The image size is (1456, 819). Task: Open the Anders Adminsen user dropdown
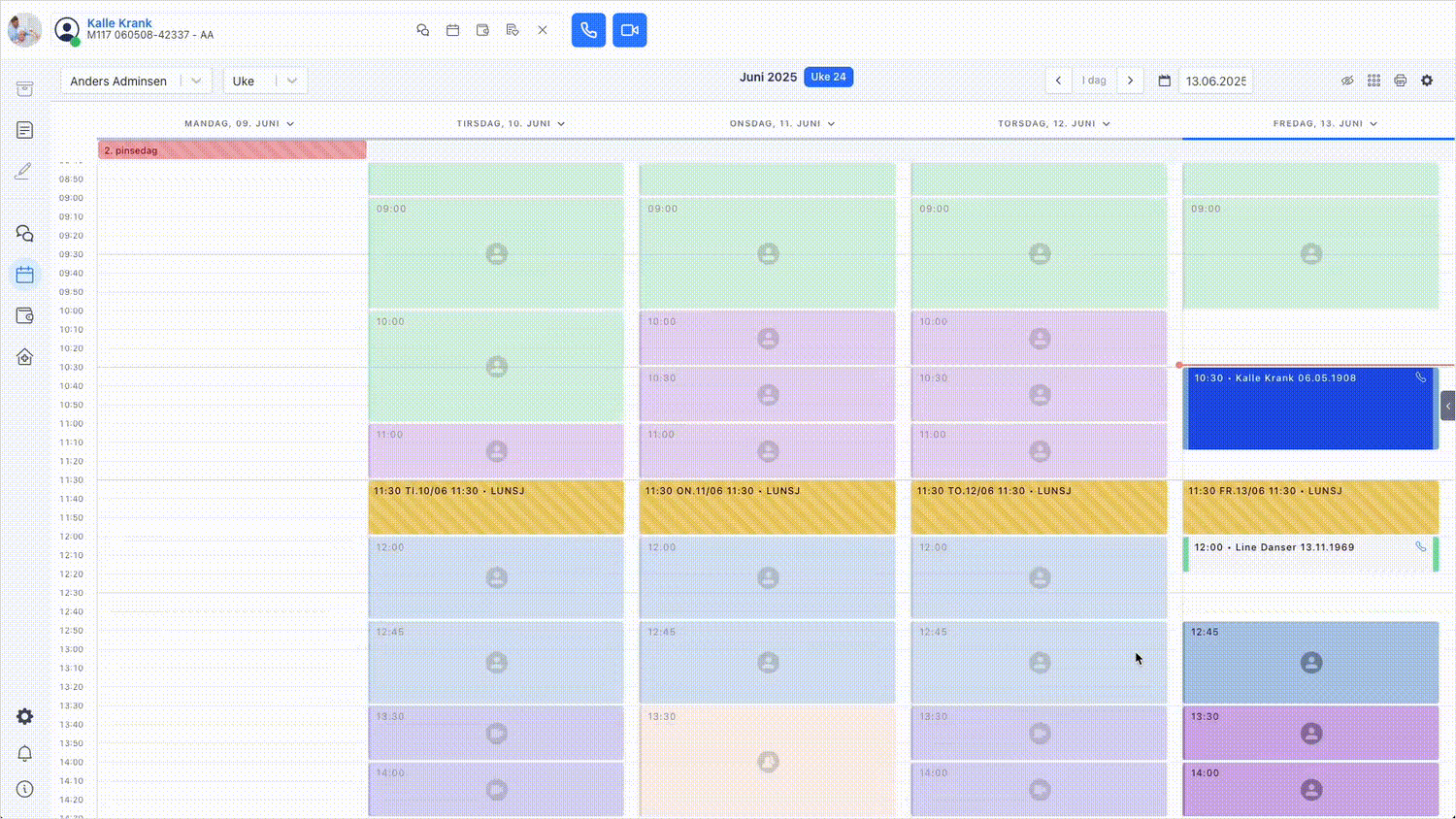click(x=135, y=81)
